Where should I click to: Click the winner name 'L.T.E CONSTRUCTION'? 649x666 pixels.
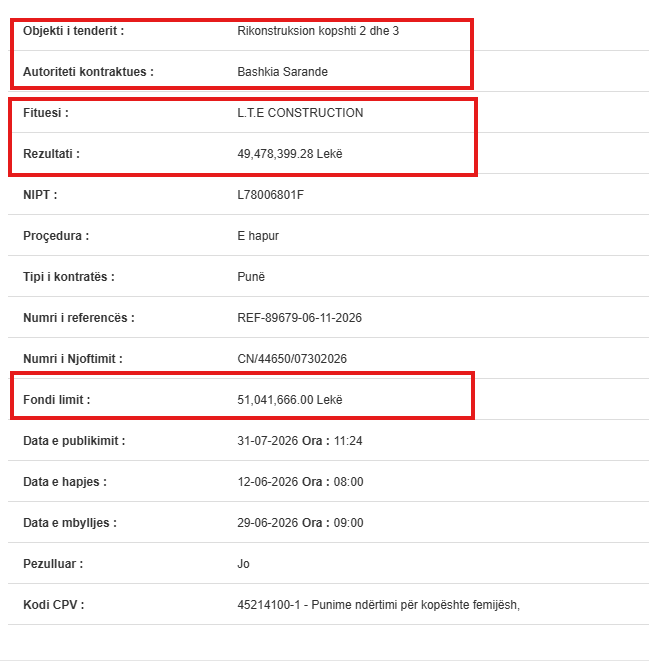point(300,113)
